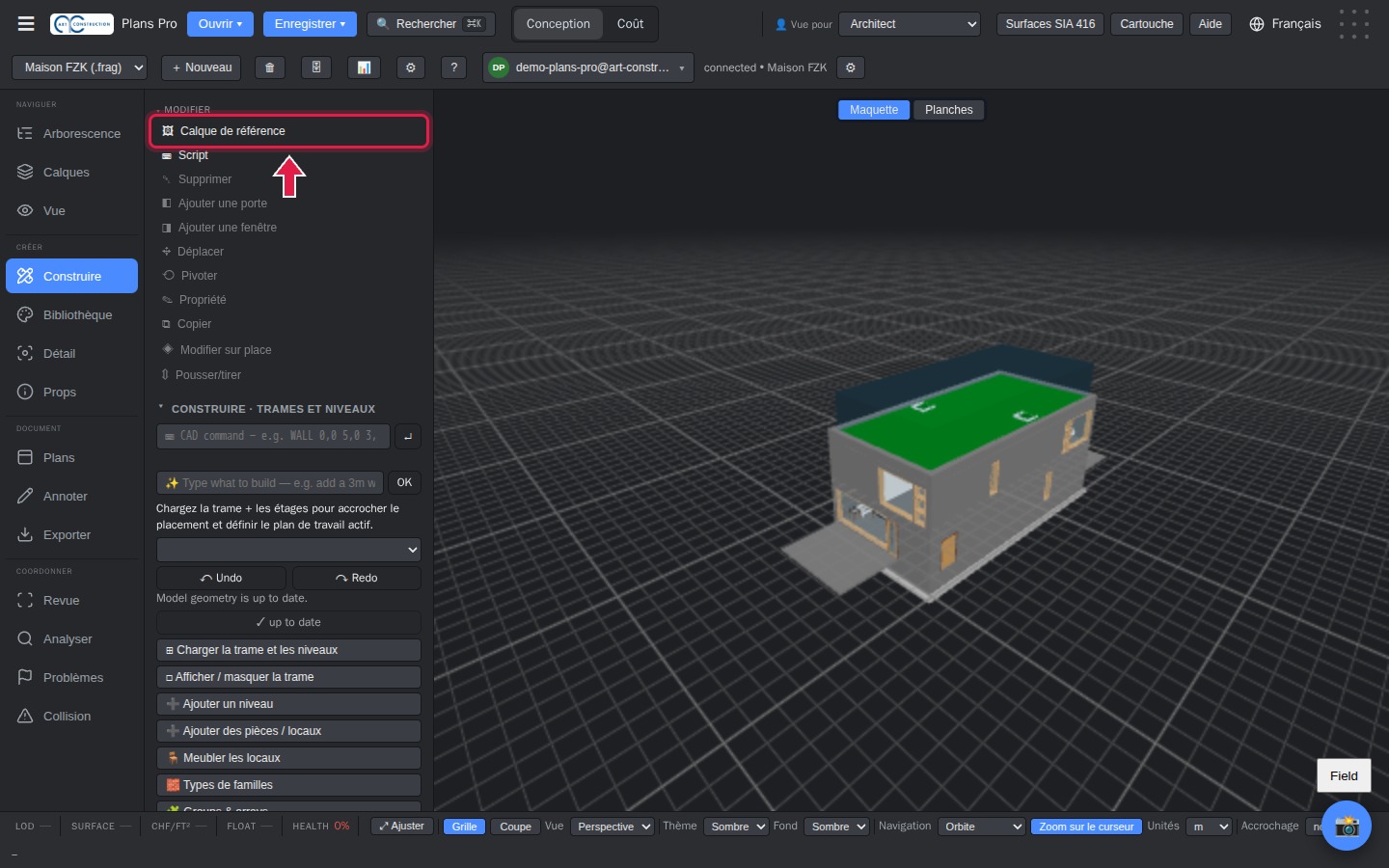This screenshot has width=1389, height=868.
Task: Open the hamburger menu icon
Action: [x=26, y=24]
